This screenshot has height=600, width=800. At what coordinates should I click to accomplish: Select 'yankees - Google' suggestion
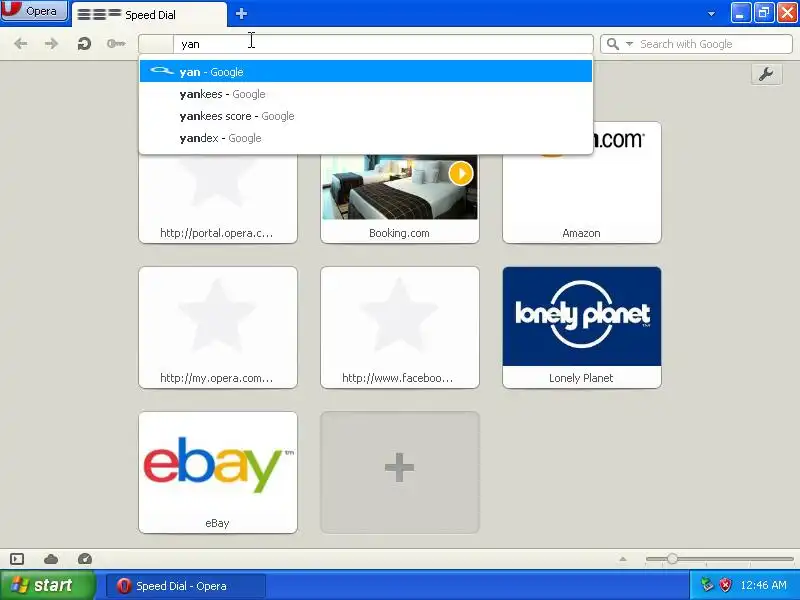coord(366,94)
